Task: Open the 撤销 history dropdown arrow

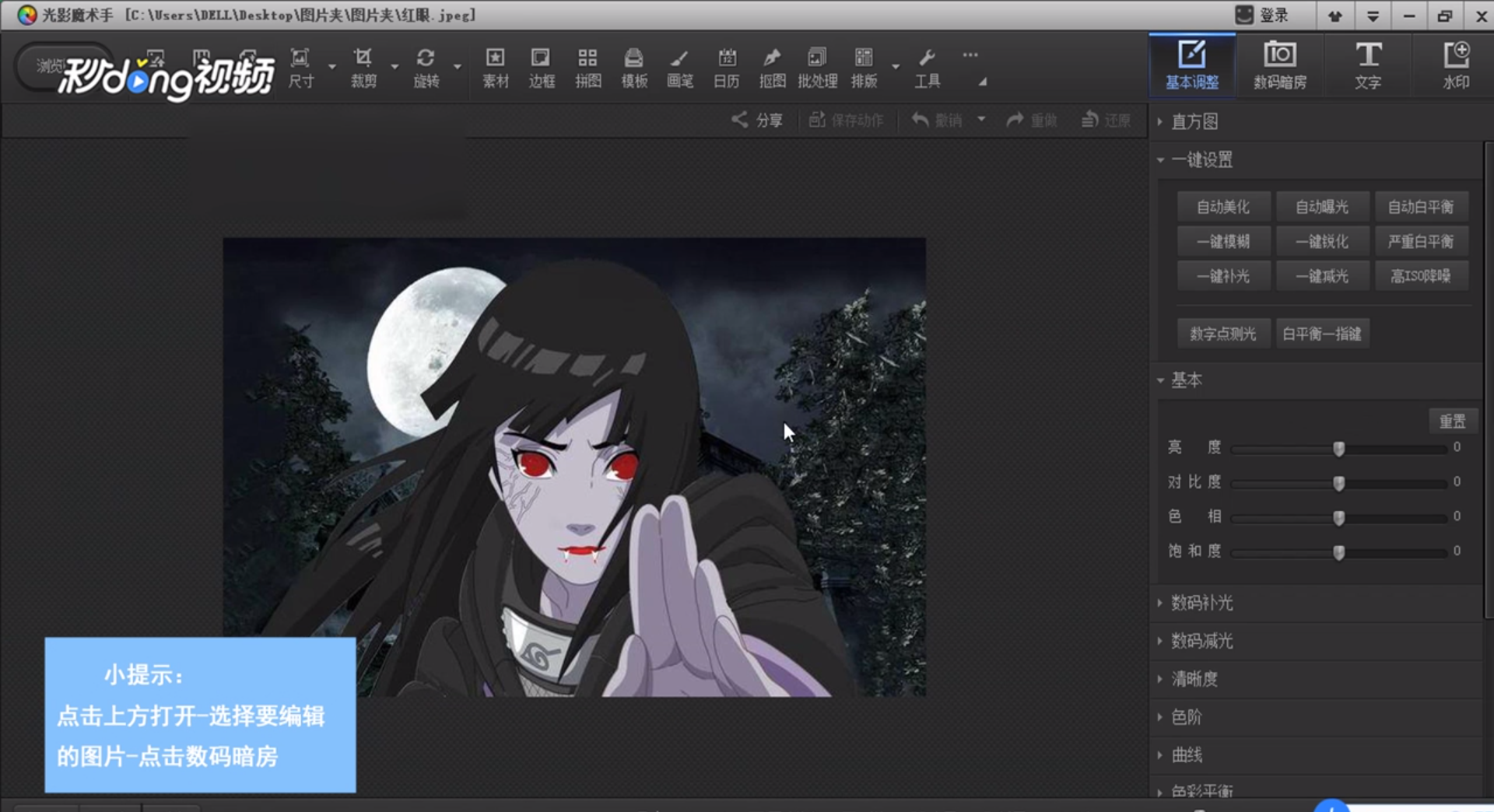Action: (x=981, y=119)
